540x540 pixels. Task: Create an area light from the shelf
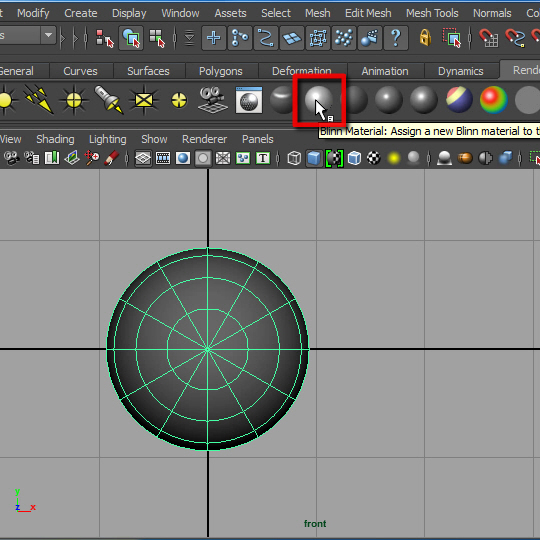(x=144, y=100)
